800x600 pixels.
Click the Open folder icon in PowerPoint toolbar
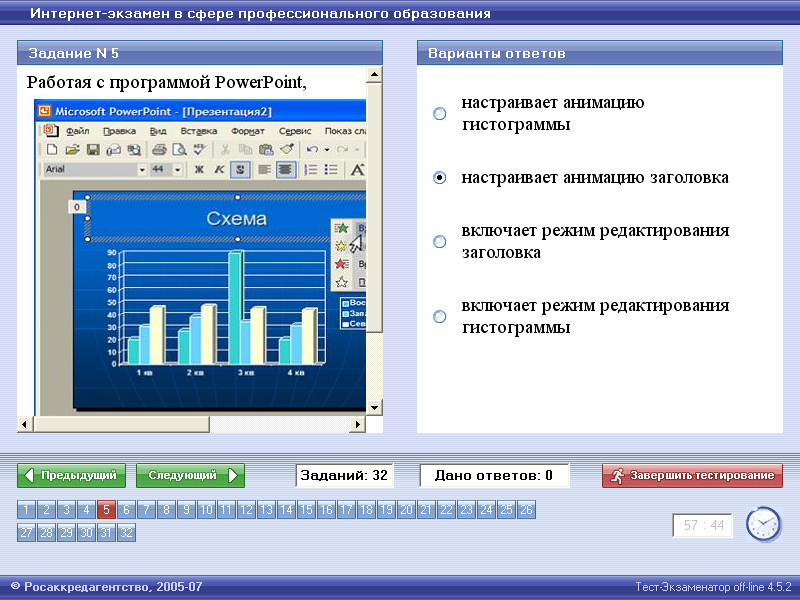[x=72, y=149]
